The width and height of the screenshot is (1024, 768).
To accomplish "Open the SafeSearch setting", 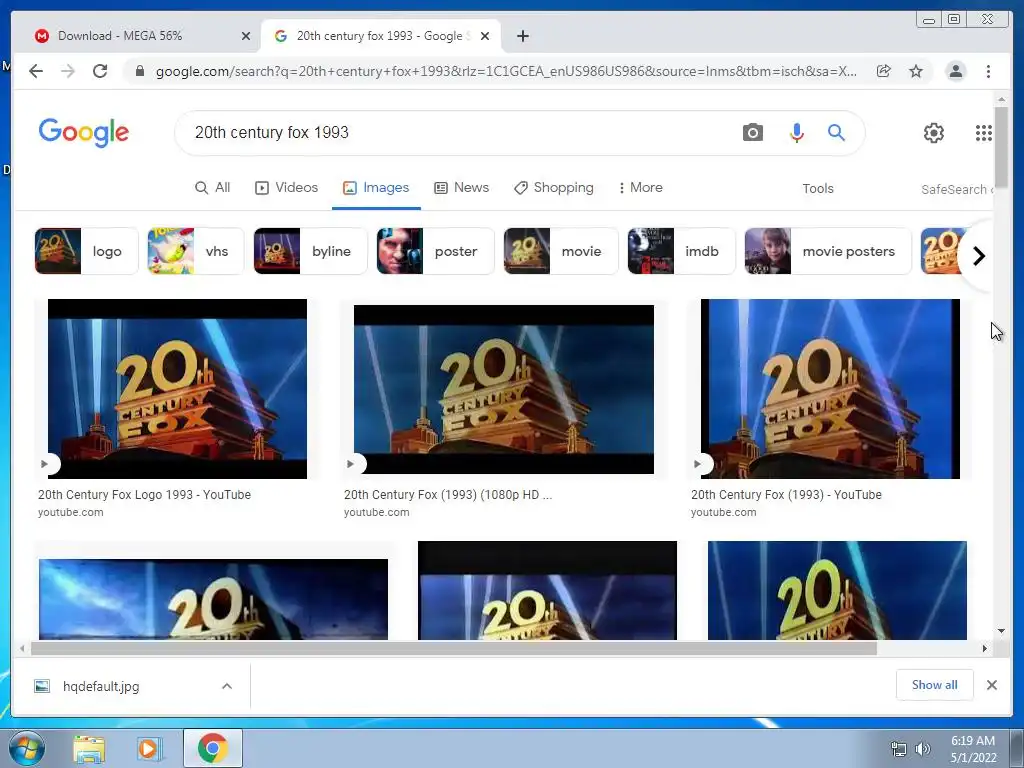I will tap(957, 189).
